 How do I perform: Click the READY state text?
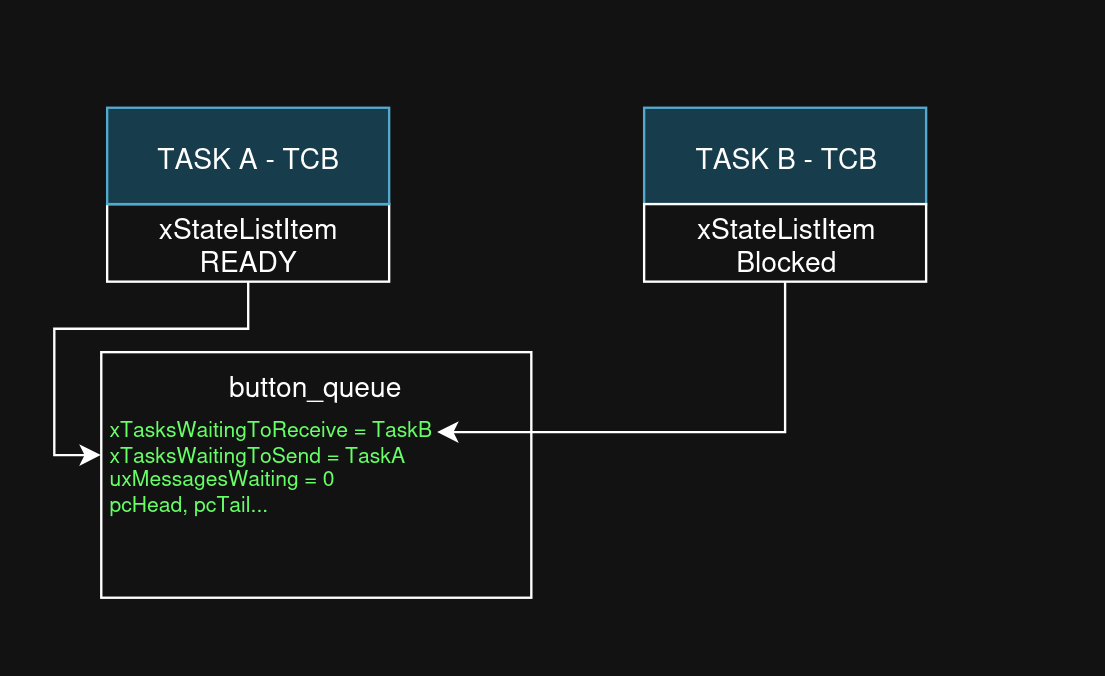(248, 263)
